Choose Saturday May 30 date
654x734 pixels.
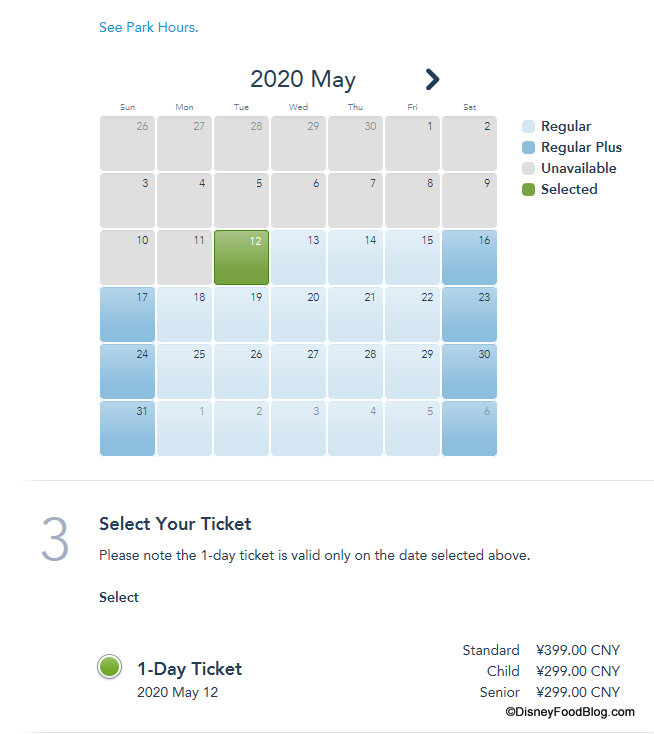pos(469,371)
